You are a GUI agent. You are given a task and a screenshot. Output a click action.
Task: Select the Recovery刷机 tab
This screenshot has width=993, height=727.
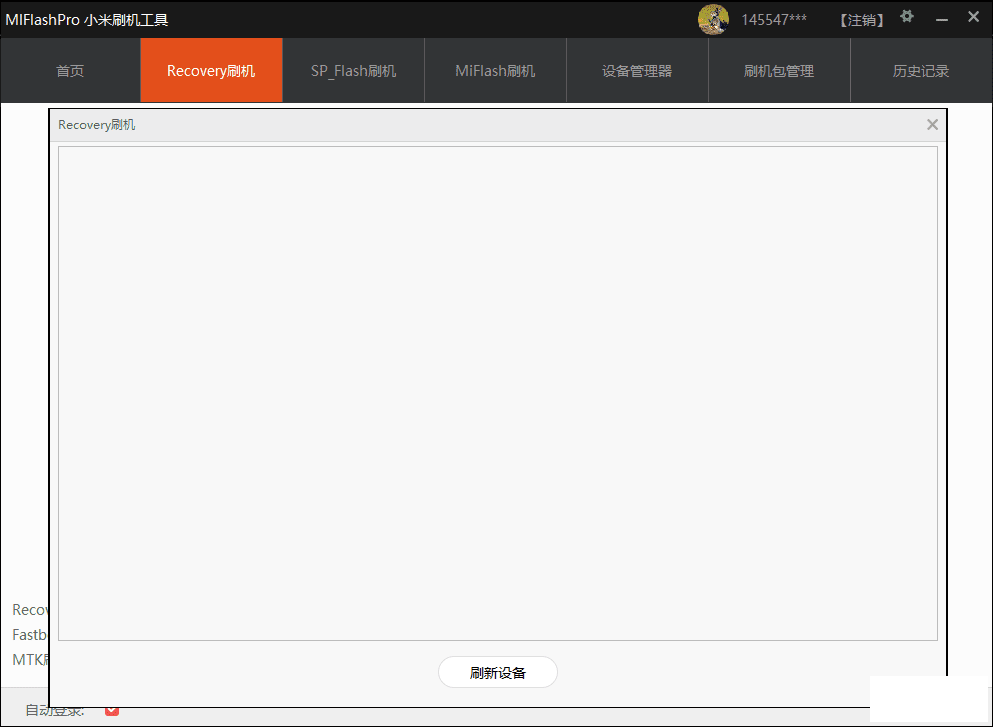point(212,70)
